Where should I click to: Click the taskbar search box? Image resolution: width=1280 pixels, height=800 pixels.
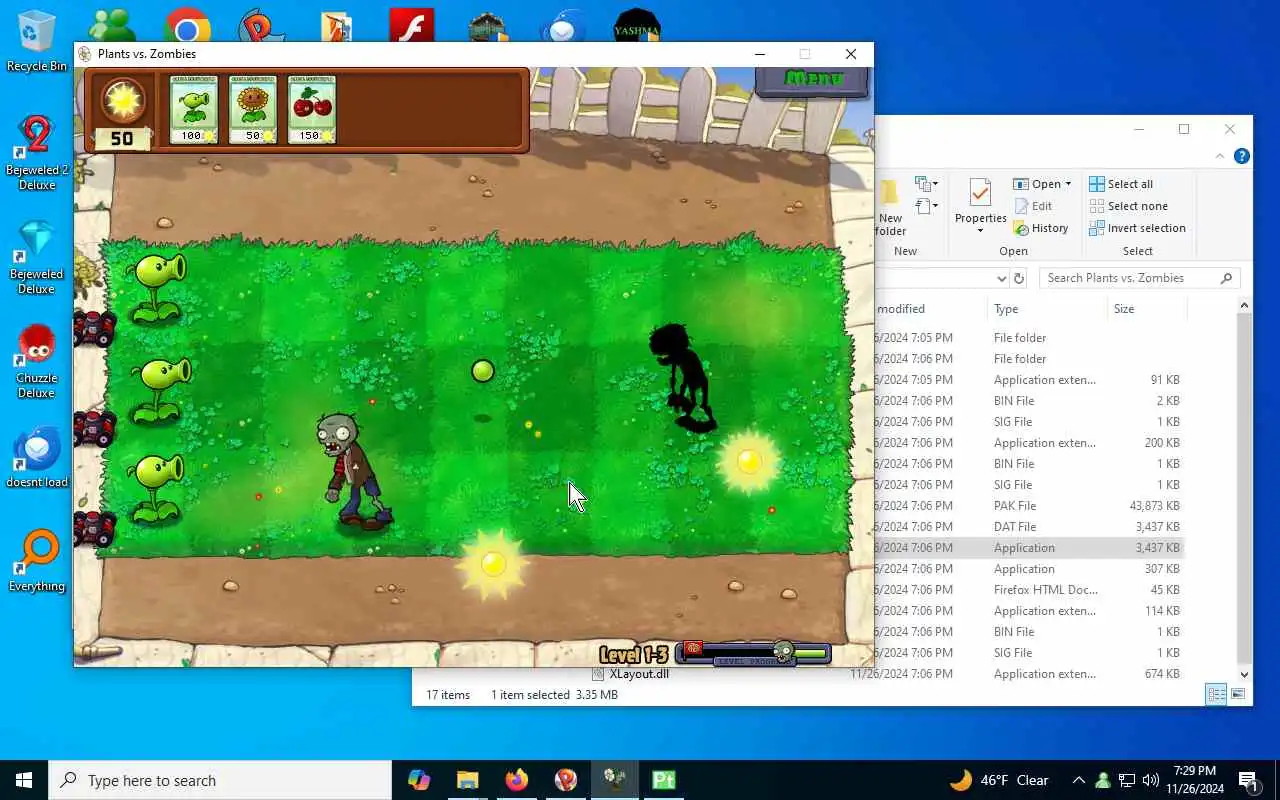(220, 780)
